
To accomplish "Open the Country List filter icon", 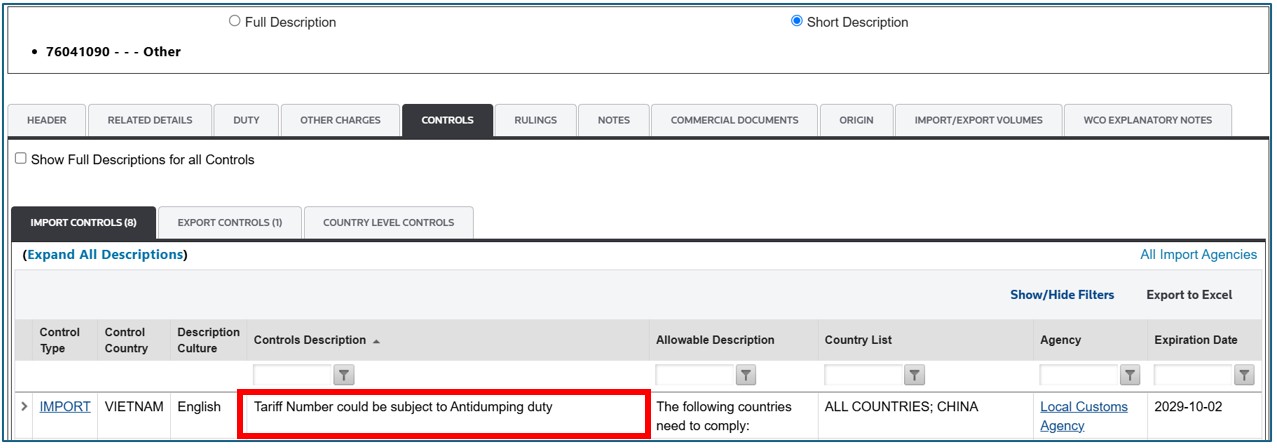I will pos(915,376).
